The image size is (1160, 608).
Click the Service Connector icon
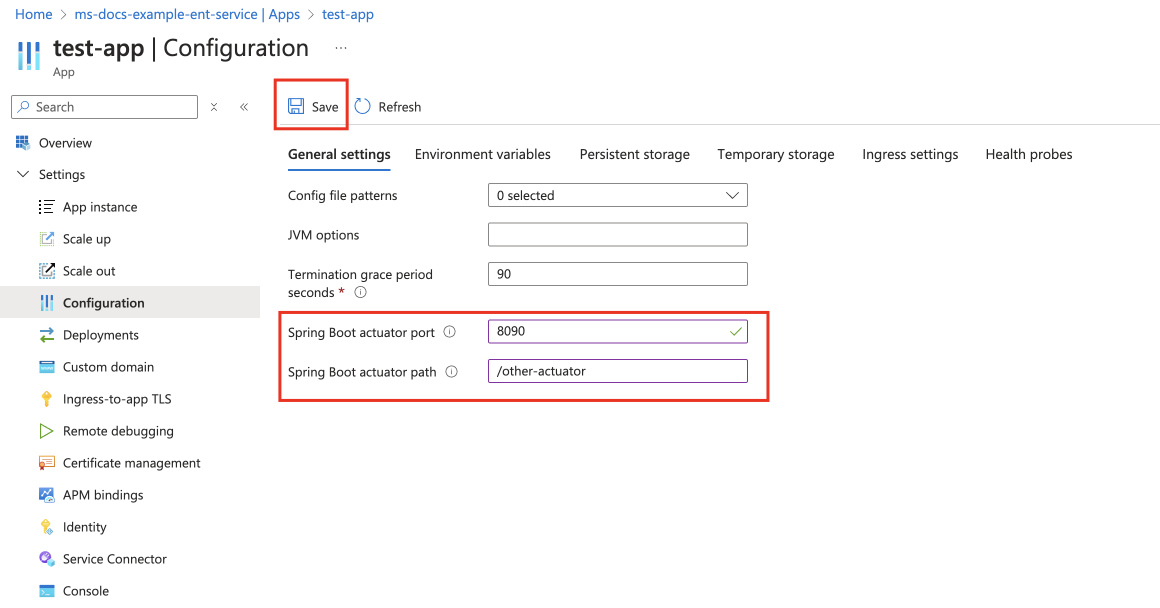point(47,558)
